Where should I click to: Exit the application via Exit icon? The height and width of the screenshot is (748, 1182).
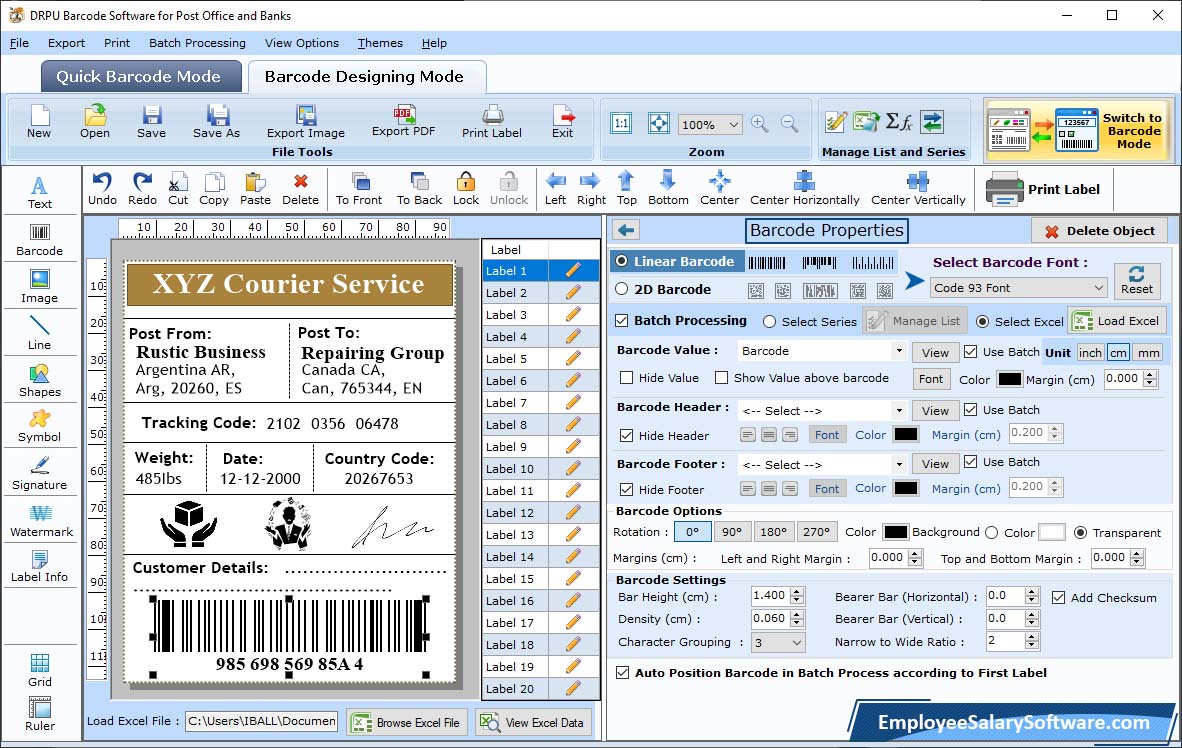click(562, 122)
